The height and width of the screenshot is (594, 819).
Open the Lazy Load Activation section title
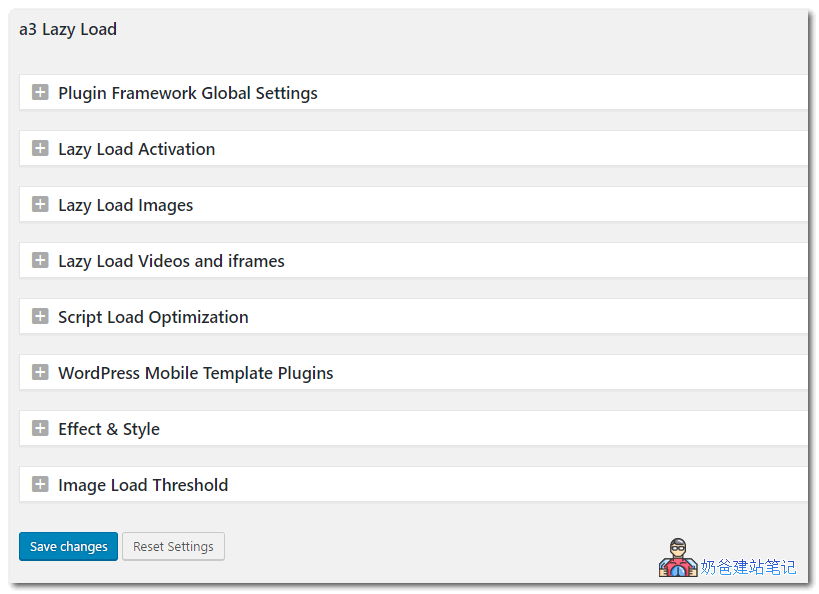137,149
